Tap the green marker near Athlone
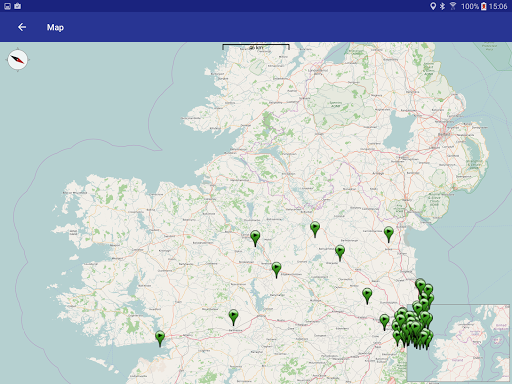 point(276,270)
